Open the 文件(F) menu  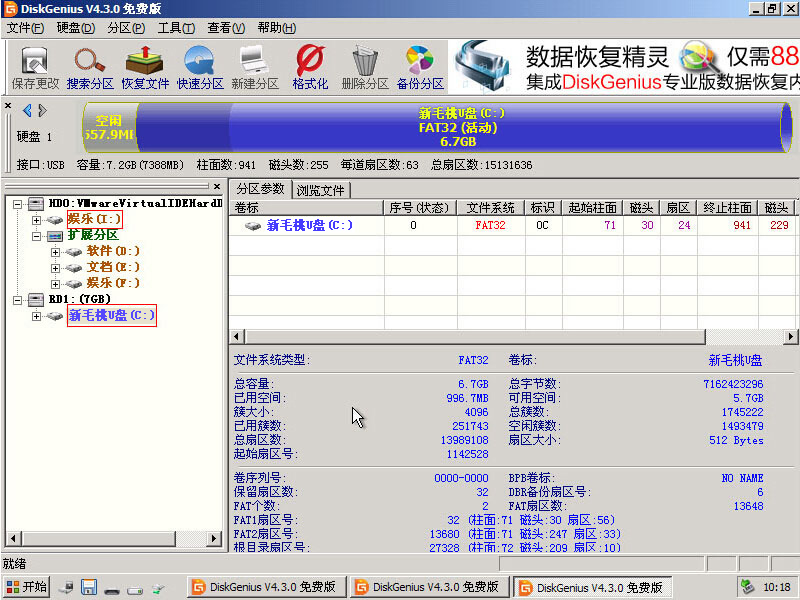[x=25, y=28]
